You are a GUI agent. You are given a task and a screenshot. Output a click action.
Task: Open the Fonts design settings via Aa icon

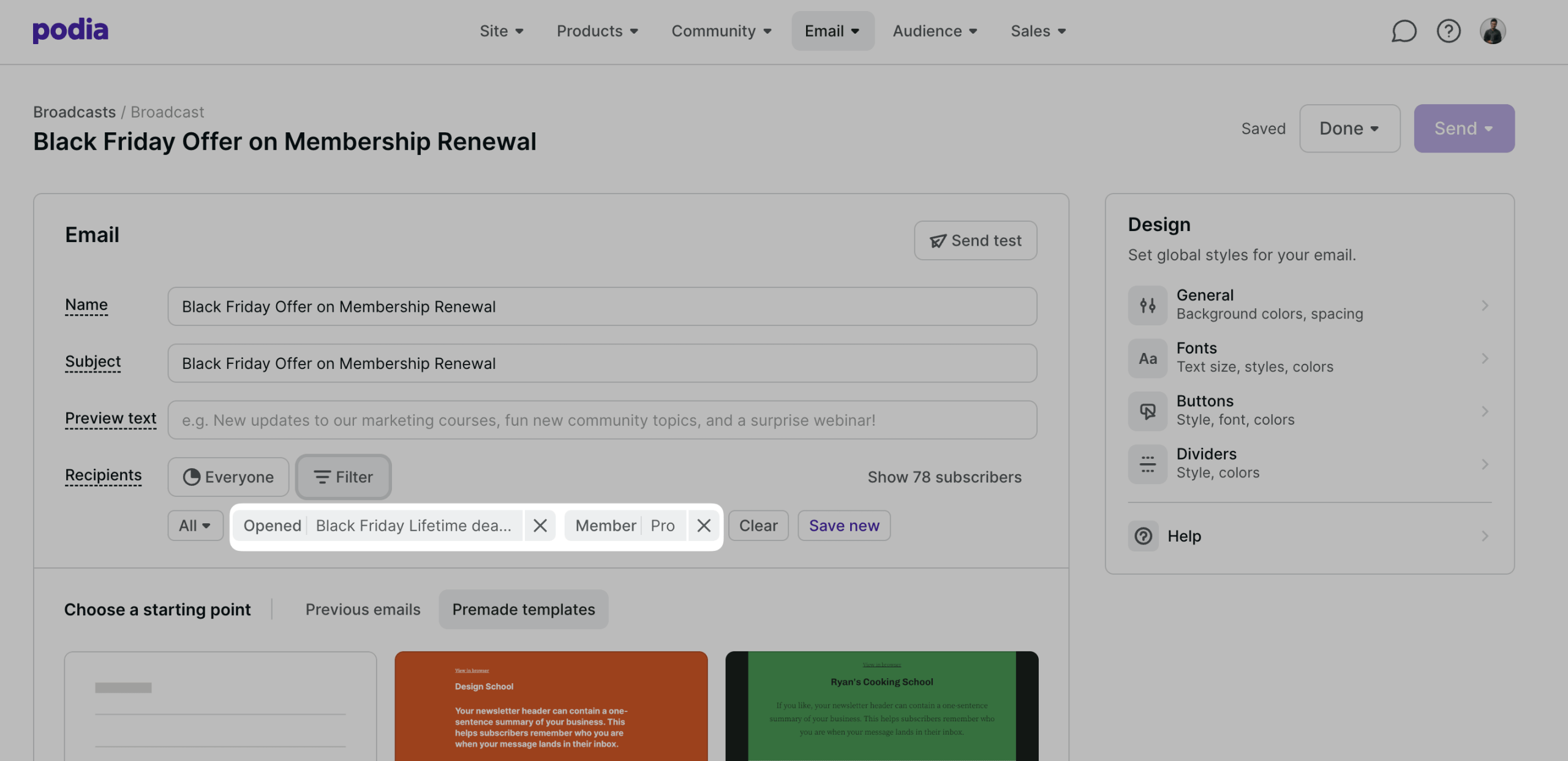[1147, 358]
